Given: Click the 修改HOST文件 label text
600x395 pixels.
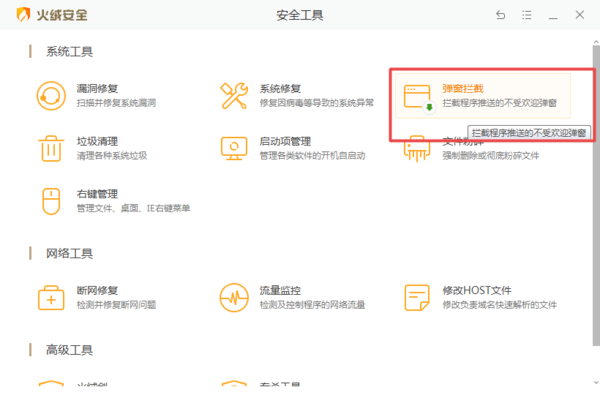Looking at the screenshot, I should point(477,291).
